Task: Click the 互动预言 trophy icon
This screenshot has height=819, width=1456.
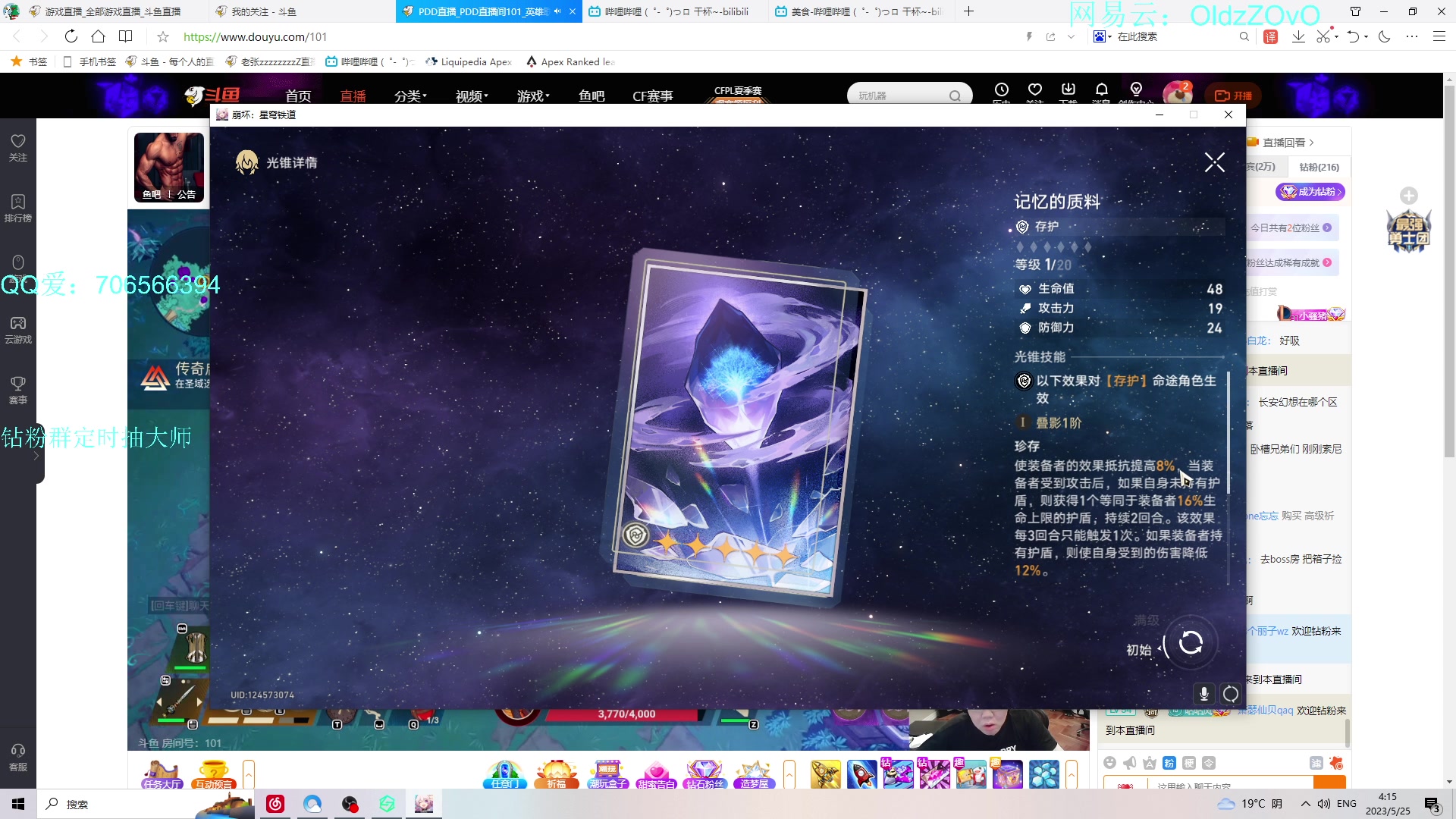Action: 213,774
